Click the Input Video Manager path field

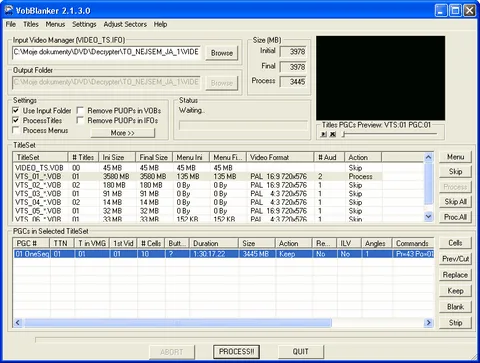pyautogui.click(x=106, y=52)
